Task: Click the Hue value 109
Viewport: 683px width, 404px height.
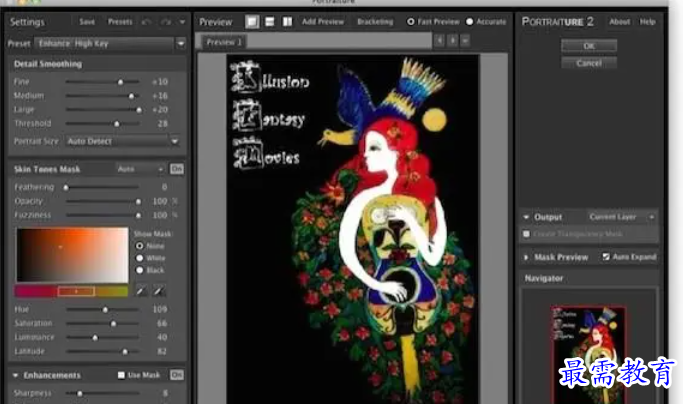Action: click(160, 309)
